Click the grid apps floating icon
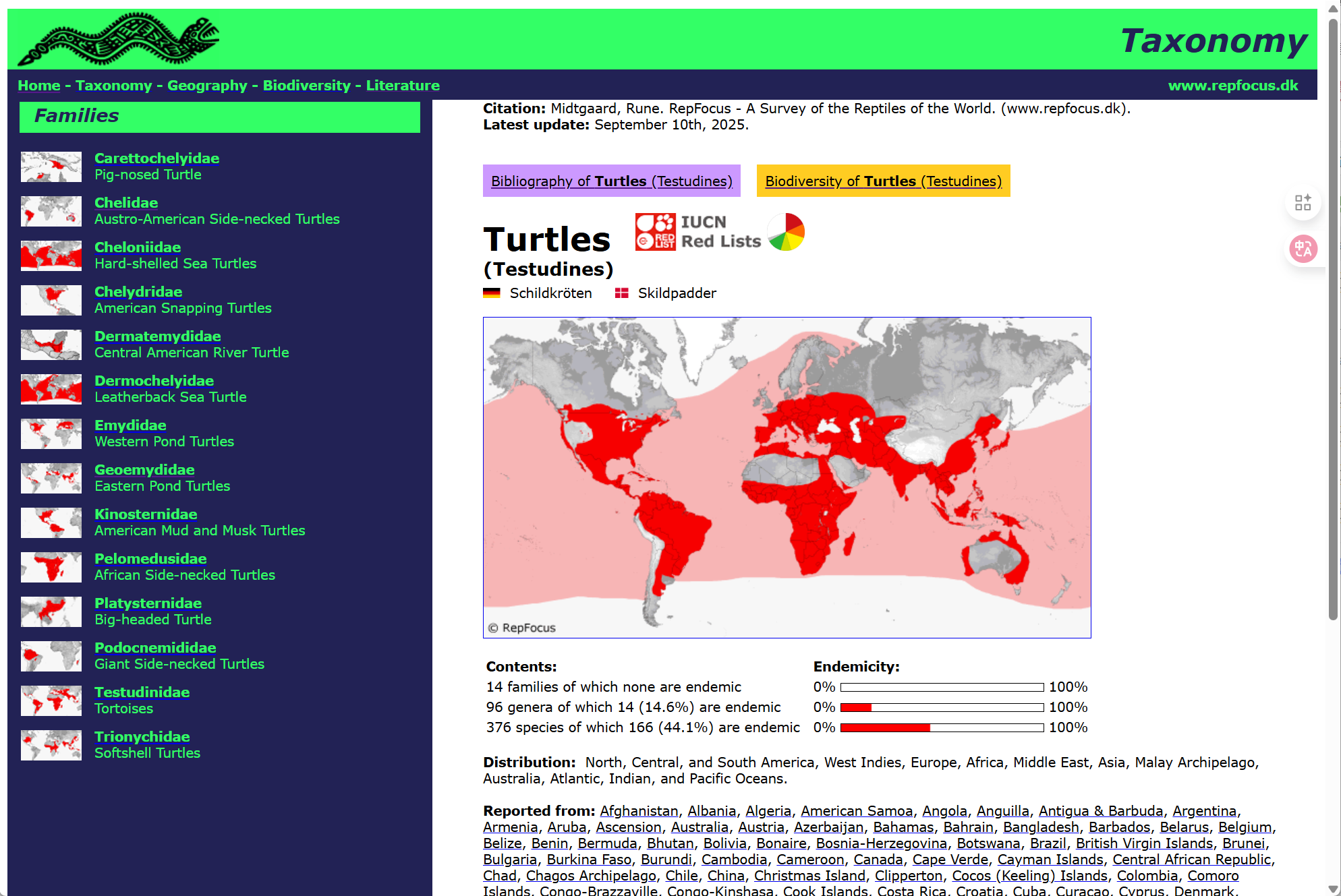 point(1303,202)
